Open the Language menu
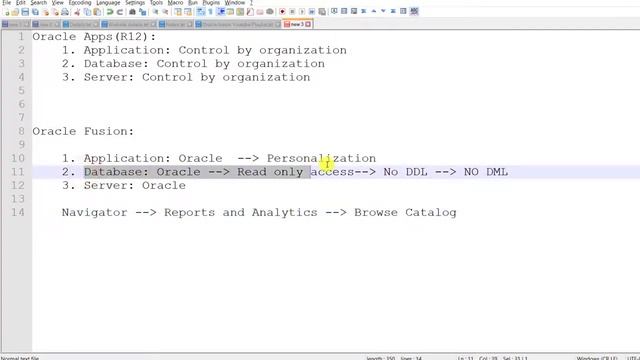The image size is (640, 360). coord(108,2)
